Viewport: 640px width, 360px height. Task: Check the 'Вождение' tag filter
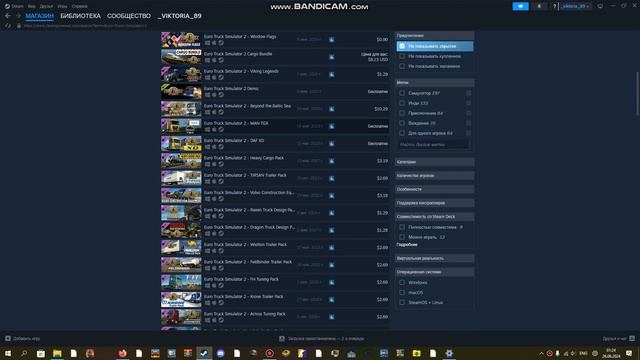(x=402, y=123)
